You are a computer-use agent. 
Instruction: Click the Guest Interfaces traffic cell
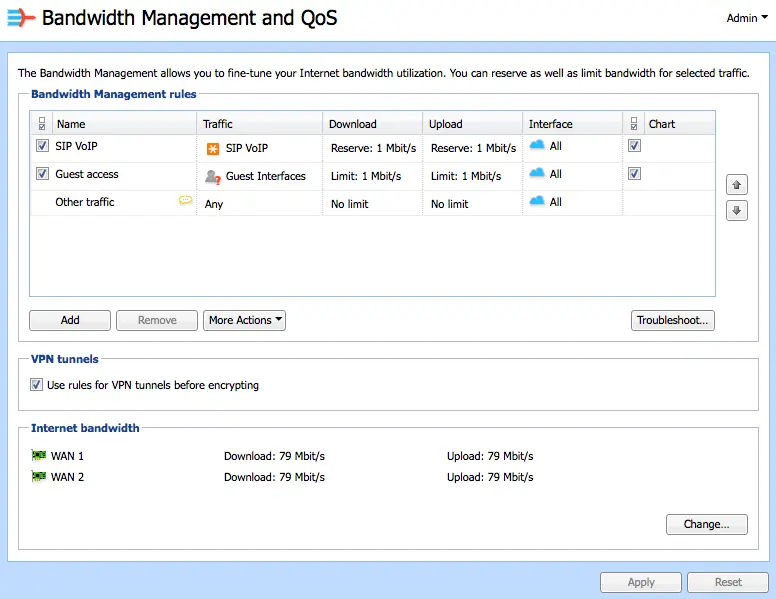tap(259, 176)
